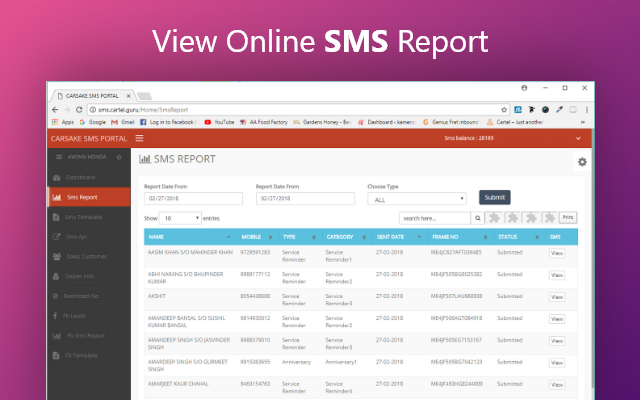Viewport: 640px width, 400px height.
Task: Sort table by STATUS column
Action: pyautogui.click(x=518, y=237)
